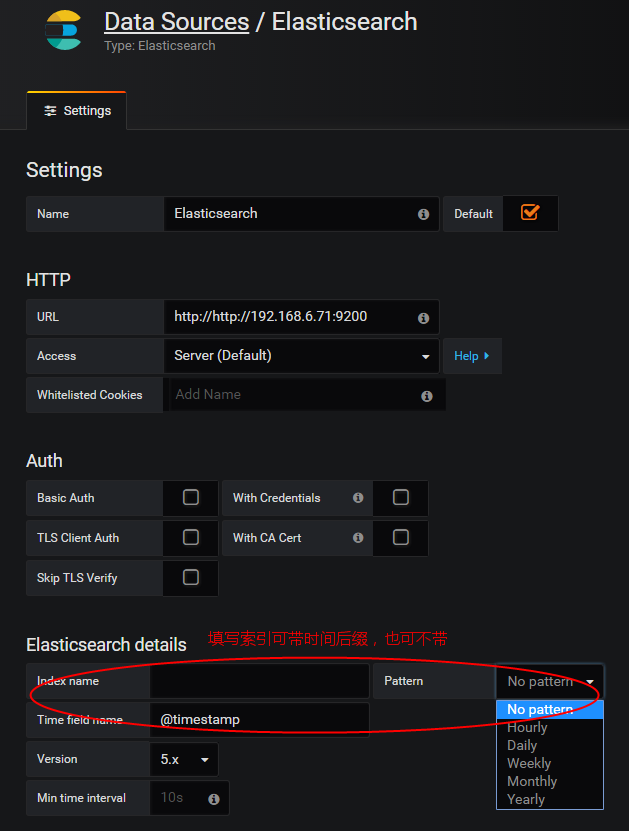Viewport: 629px width, 831px height.
Task: Show info tooltip for URL field
Action: tap(423, 318)
